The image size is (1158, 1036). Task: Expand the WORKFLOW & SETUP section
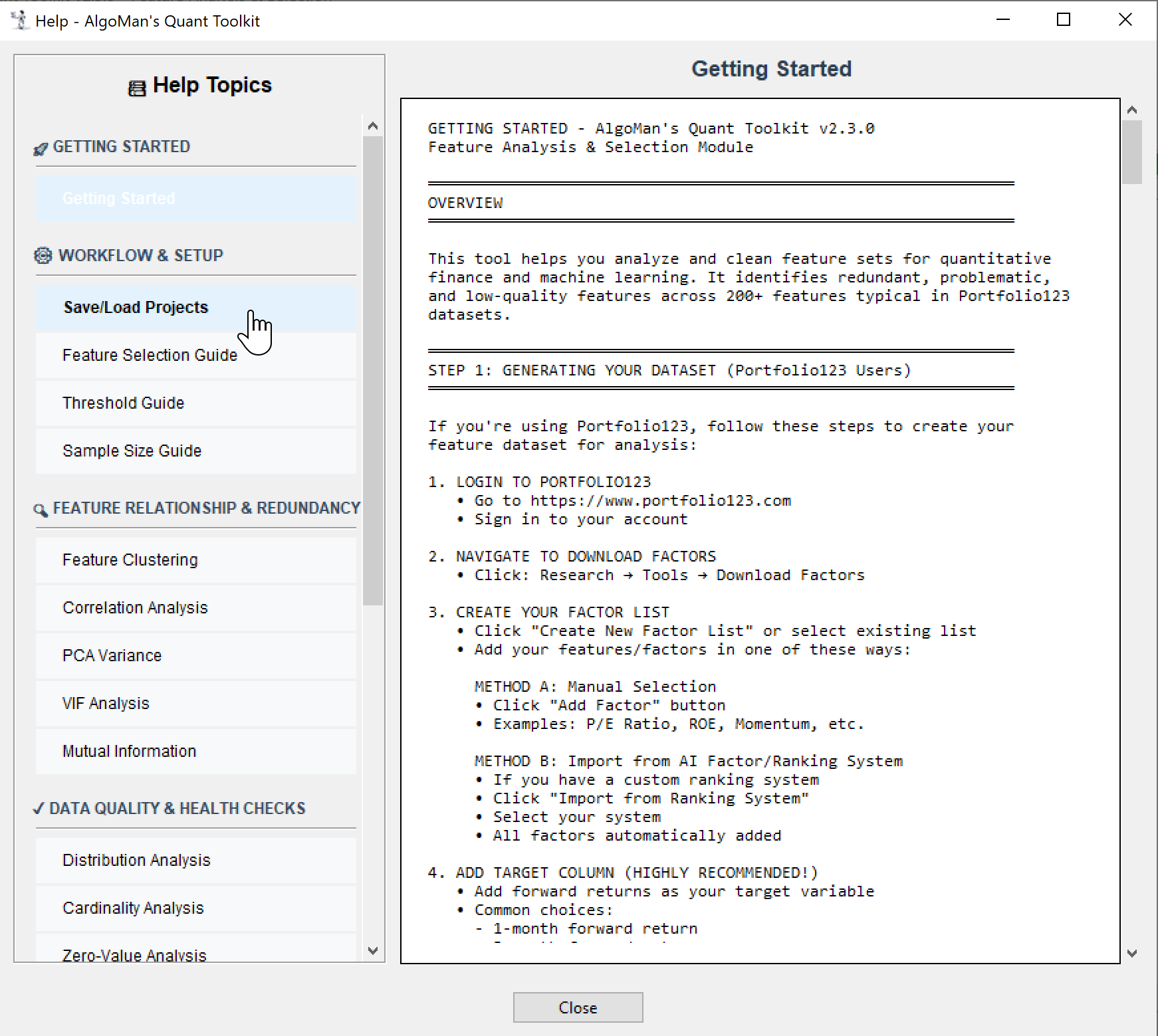[140, 256]
